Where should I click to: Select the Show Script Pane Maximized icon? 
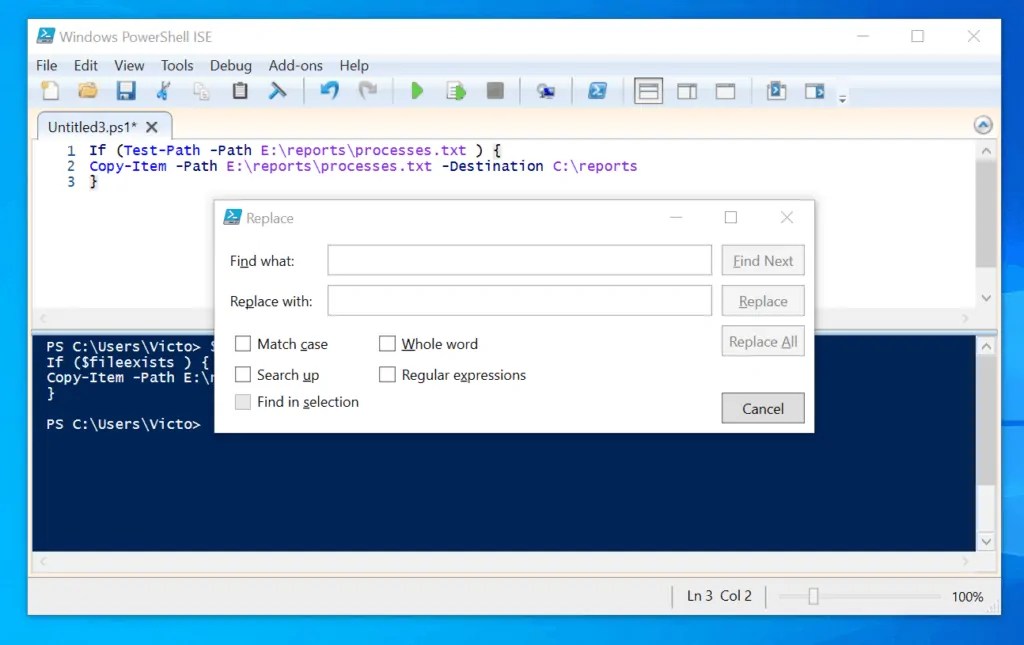(x=726, y=90)
